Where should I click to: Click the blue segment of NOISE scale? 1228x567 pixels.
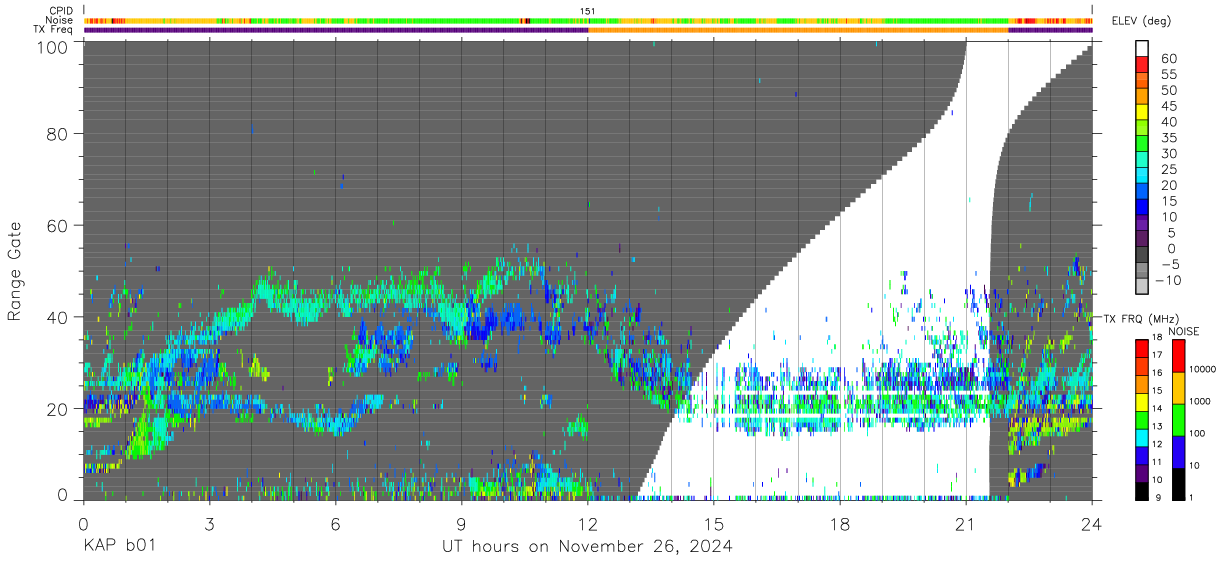pyautogui.click(x=1178, y=451)
